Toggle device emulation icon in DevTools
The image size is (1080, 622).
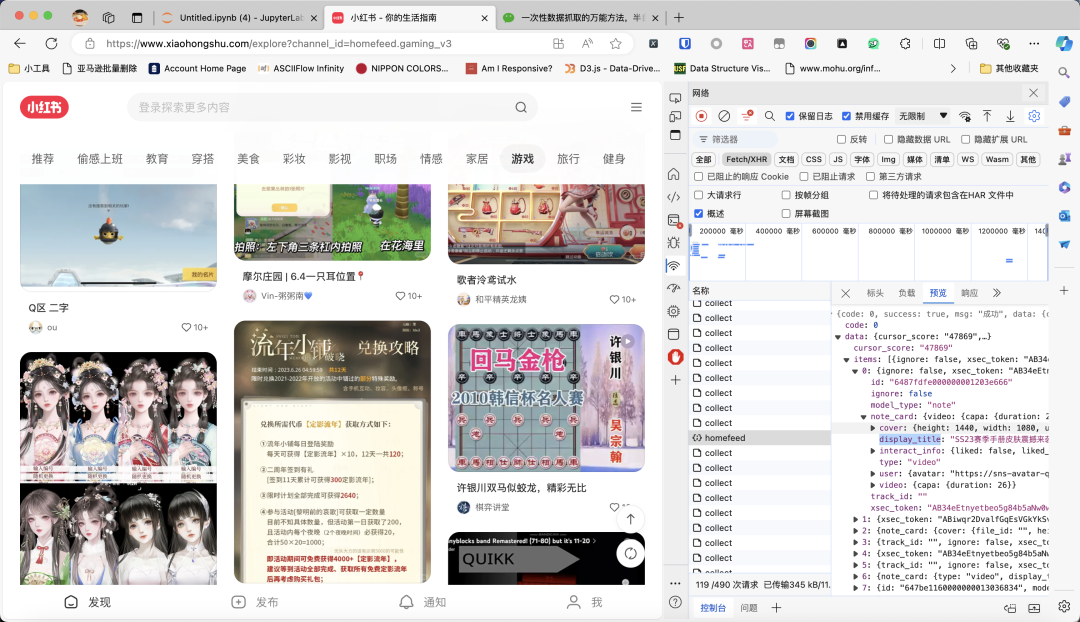click(675, 116)
